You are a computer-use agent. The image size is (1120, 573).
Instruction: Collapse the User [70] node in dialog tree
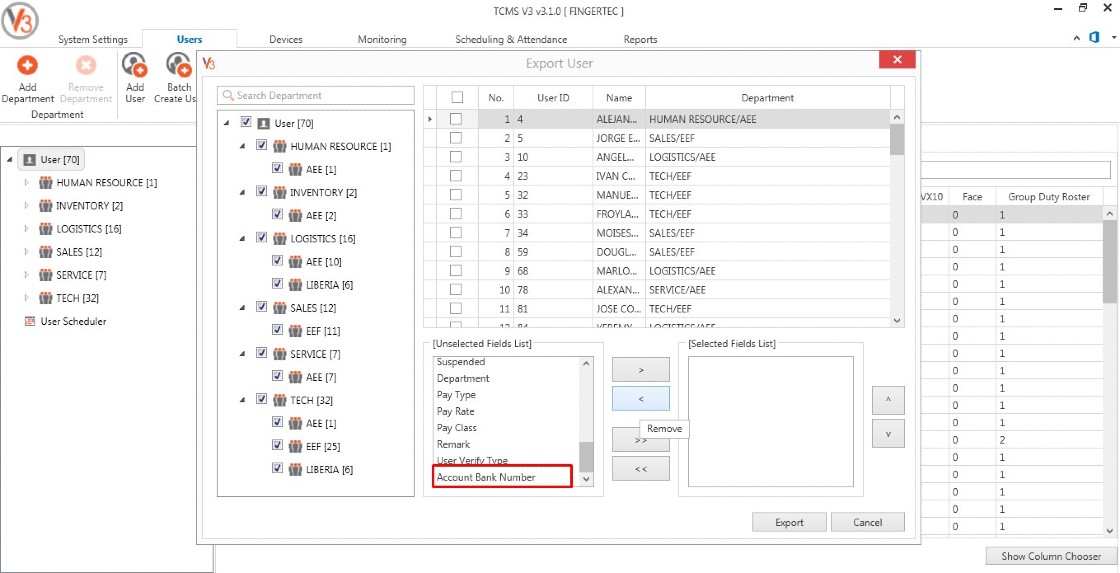tap(227, 124)
